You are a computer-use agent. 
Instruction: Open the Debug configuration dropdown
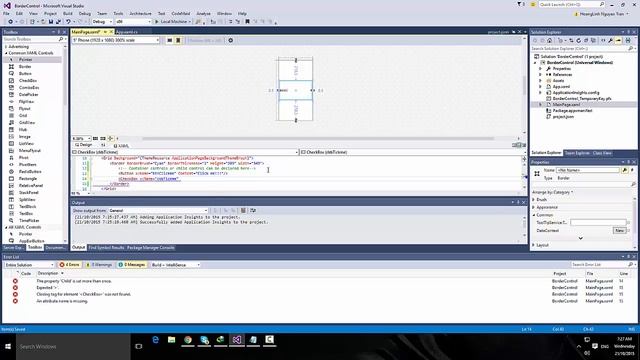[102, 22]
